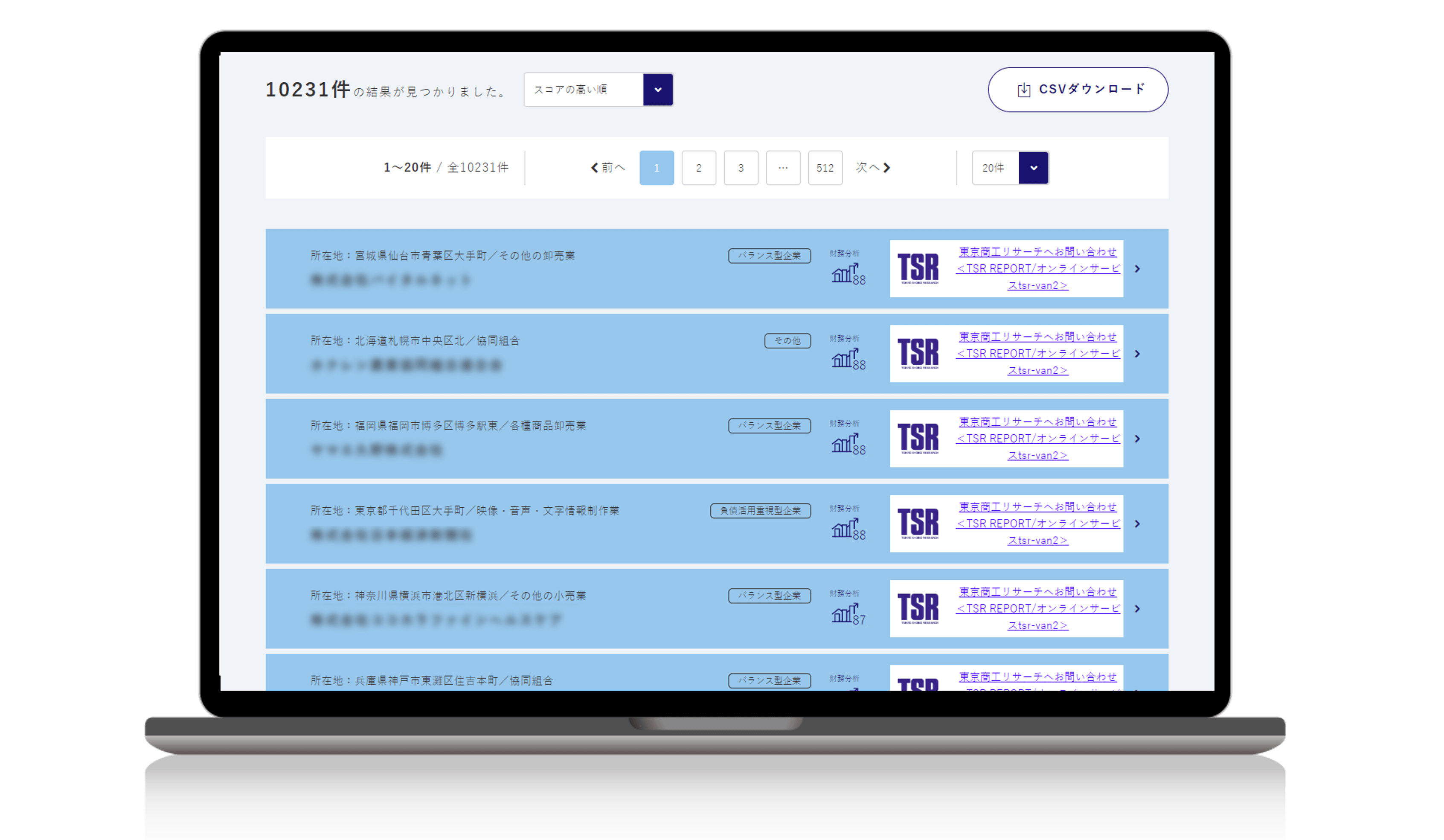Expand the chevron on the Tokyo Chiyoda result
The height and width of the screenshot is (840, 1444).
click(x=1138, y=523)
